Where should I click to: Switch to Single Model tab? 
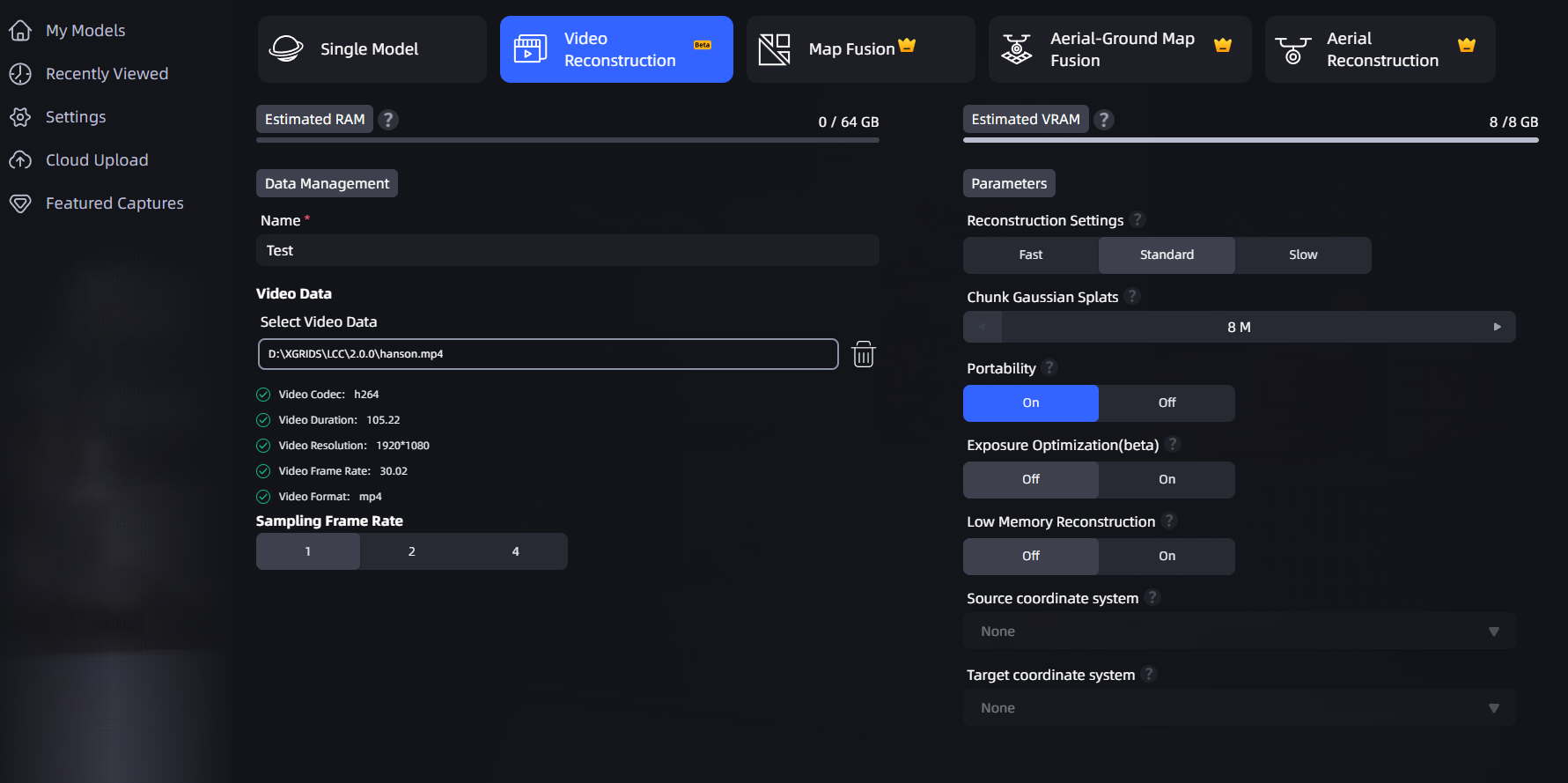pos(372,49)
